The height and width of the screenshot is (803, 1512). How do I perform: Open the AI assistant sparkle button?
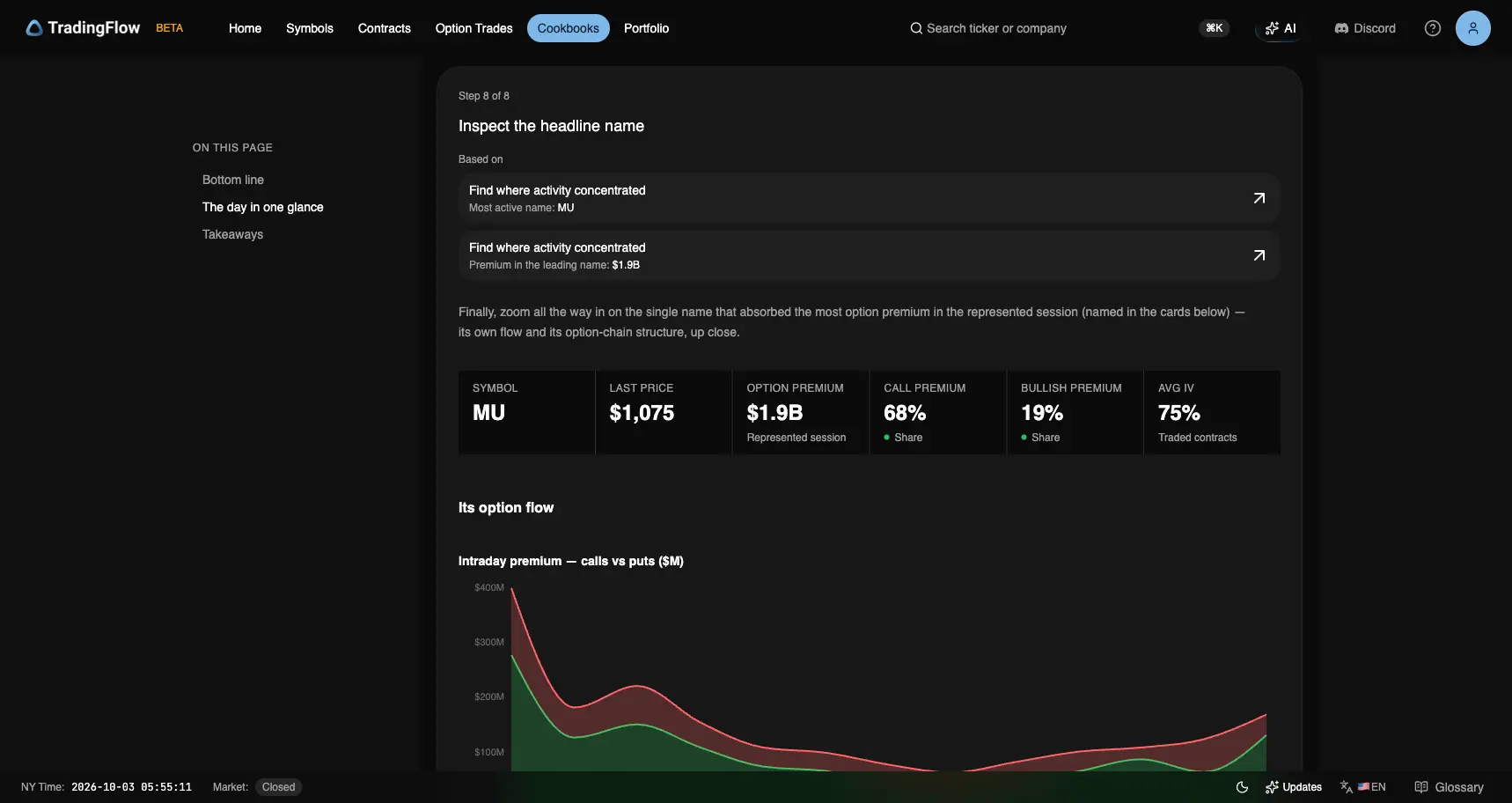pos(1281,28)
